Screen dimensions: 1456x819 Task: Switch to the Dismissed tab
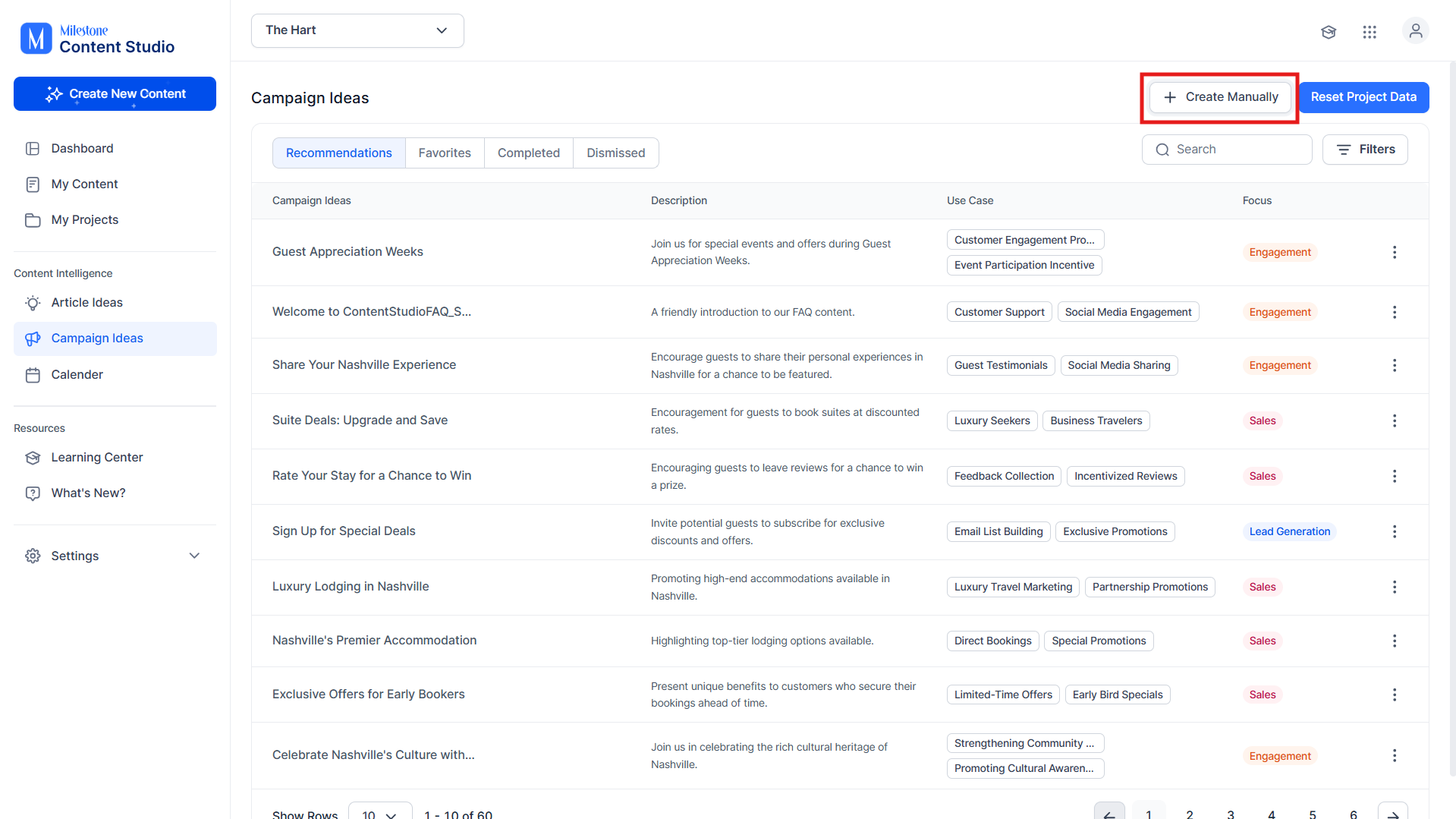[x=616, y=153]
